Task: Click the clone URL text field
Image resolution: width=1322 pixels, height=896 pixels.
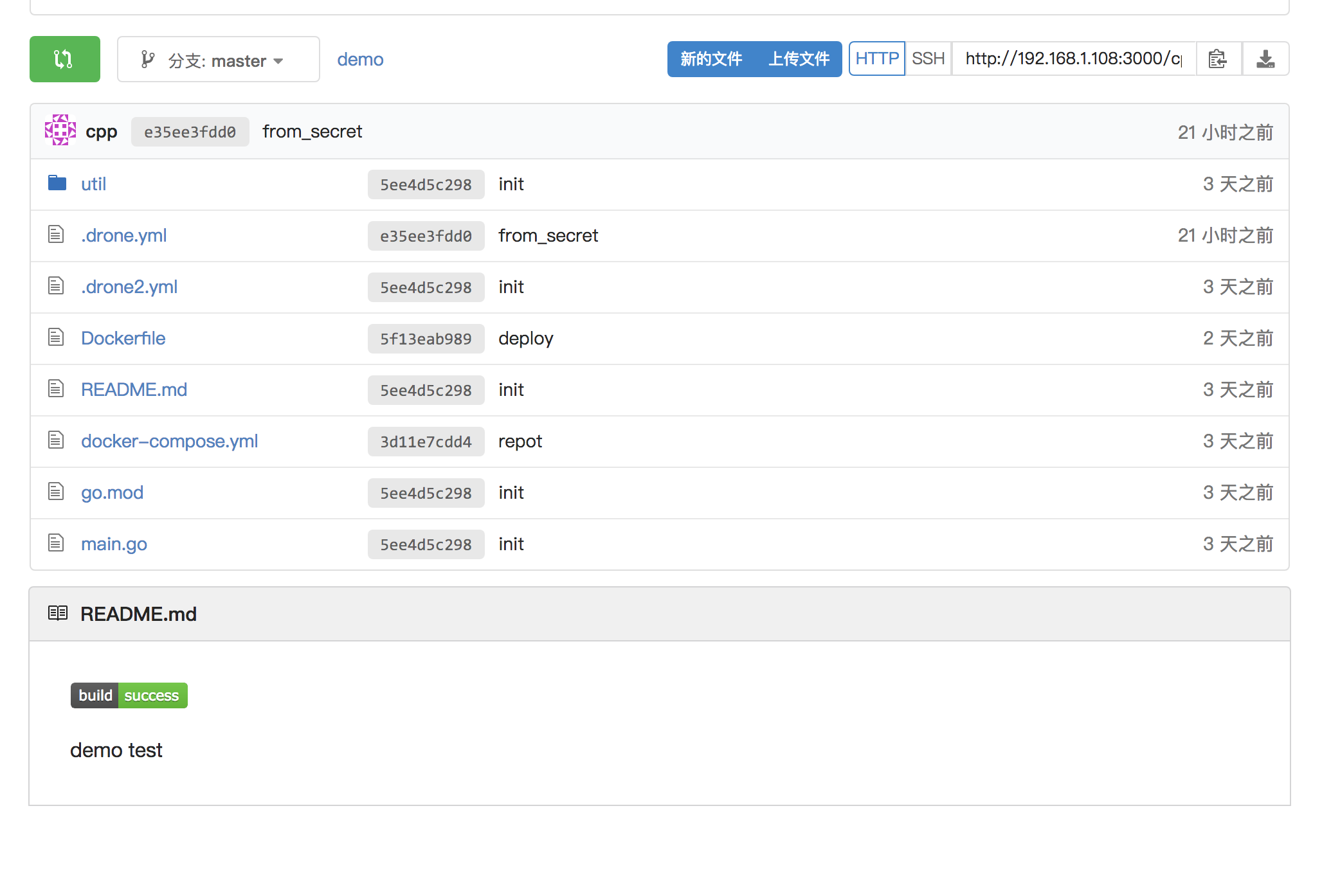Action: (x=1073, y=59)
